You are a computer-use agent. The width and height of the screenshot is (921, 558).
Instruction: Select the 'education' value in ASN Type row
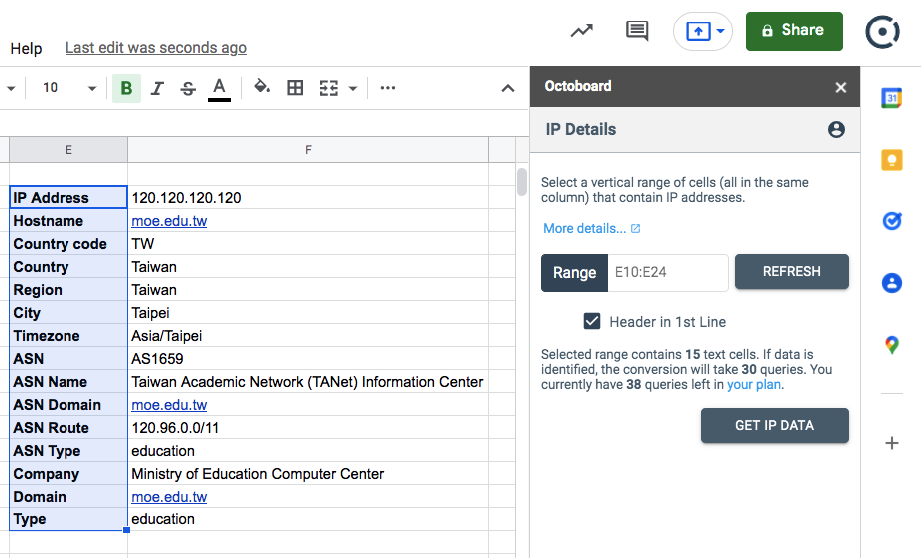(x=308, y=451)
